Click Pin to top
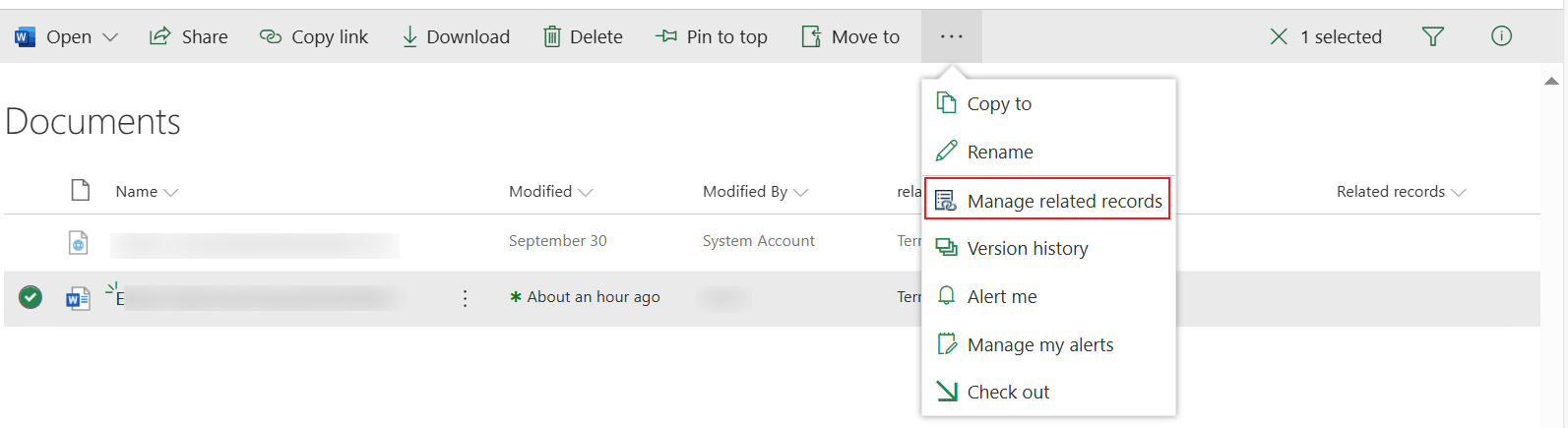Viewport: 1568px width, 428px height. 711,36
